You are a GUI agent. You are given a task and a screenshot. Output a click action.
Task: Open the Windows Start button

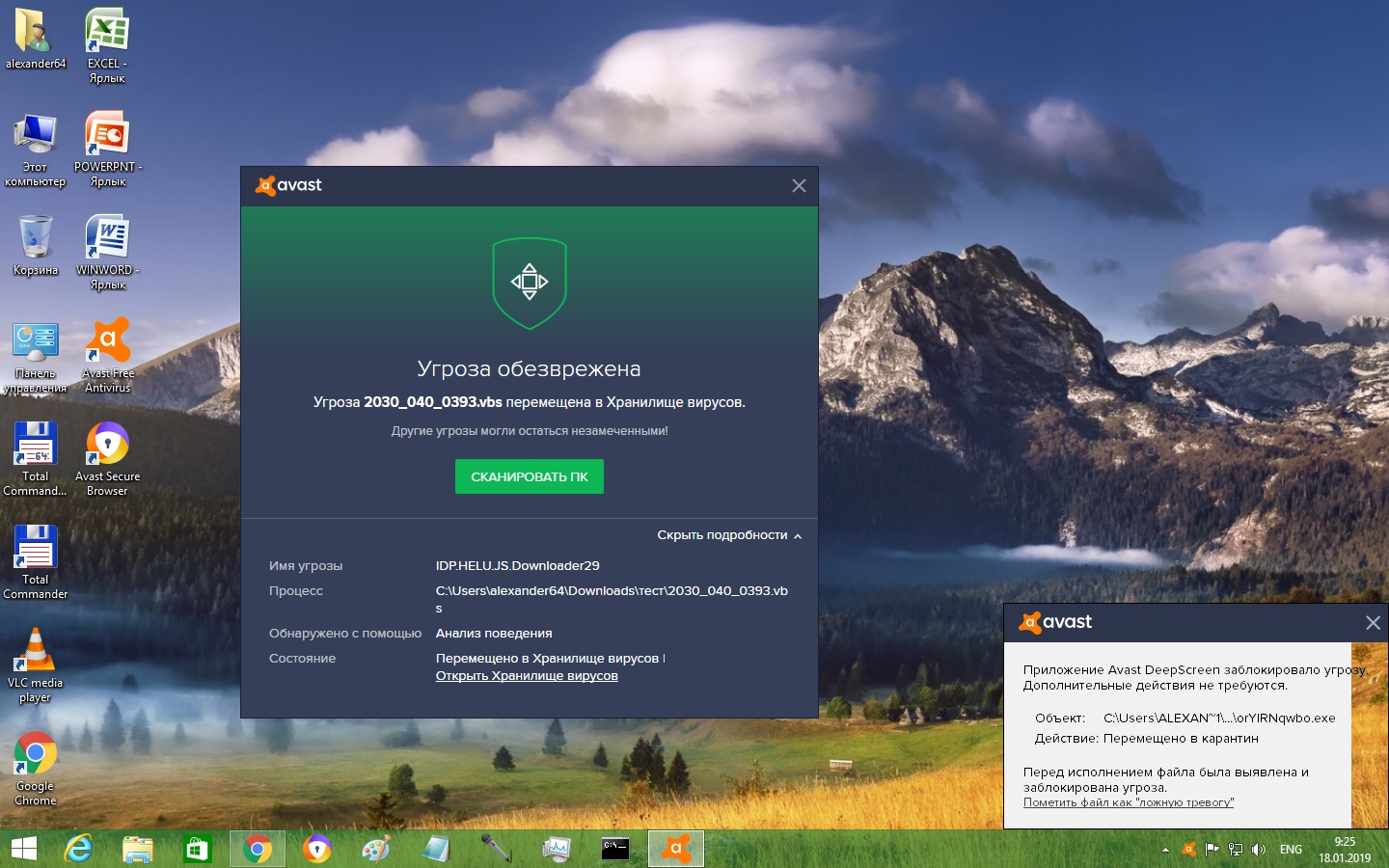pyautogui.click(x=24, y=849)
